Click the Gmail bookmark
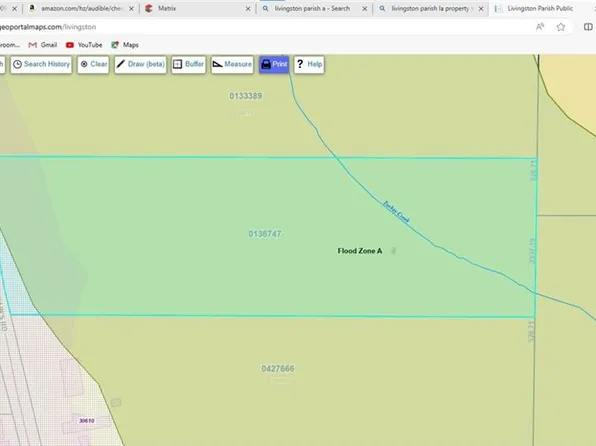The image size is (596, 446). click(43, 45)
